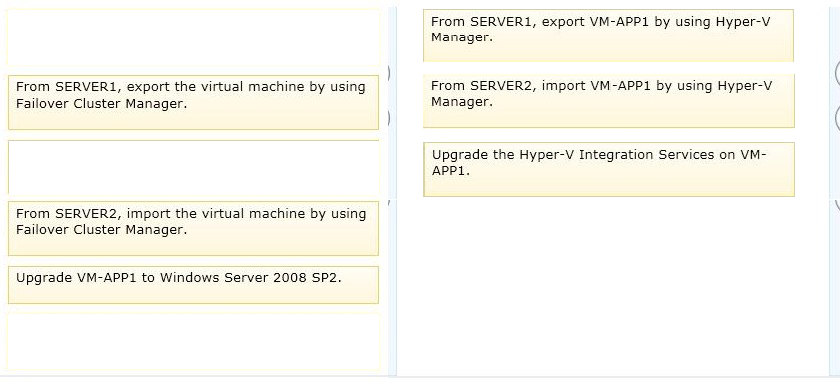Select 'Upgrade the Hyper-V Integration Services on VM-APP1' box
The image size is (840, 383).
609,169
